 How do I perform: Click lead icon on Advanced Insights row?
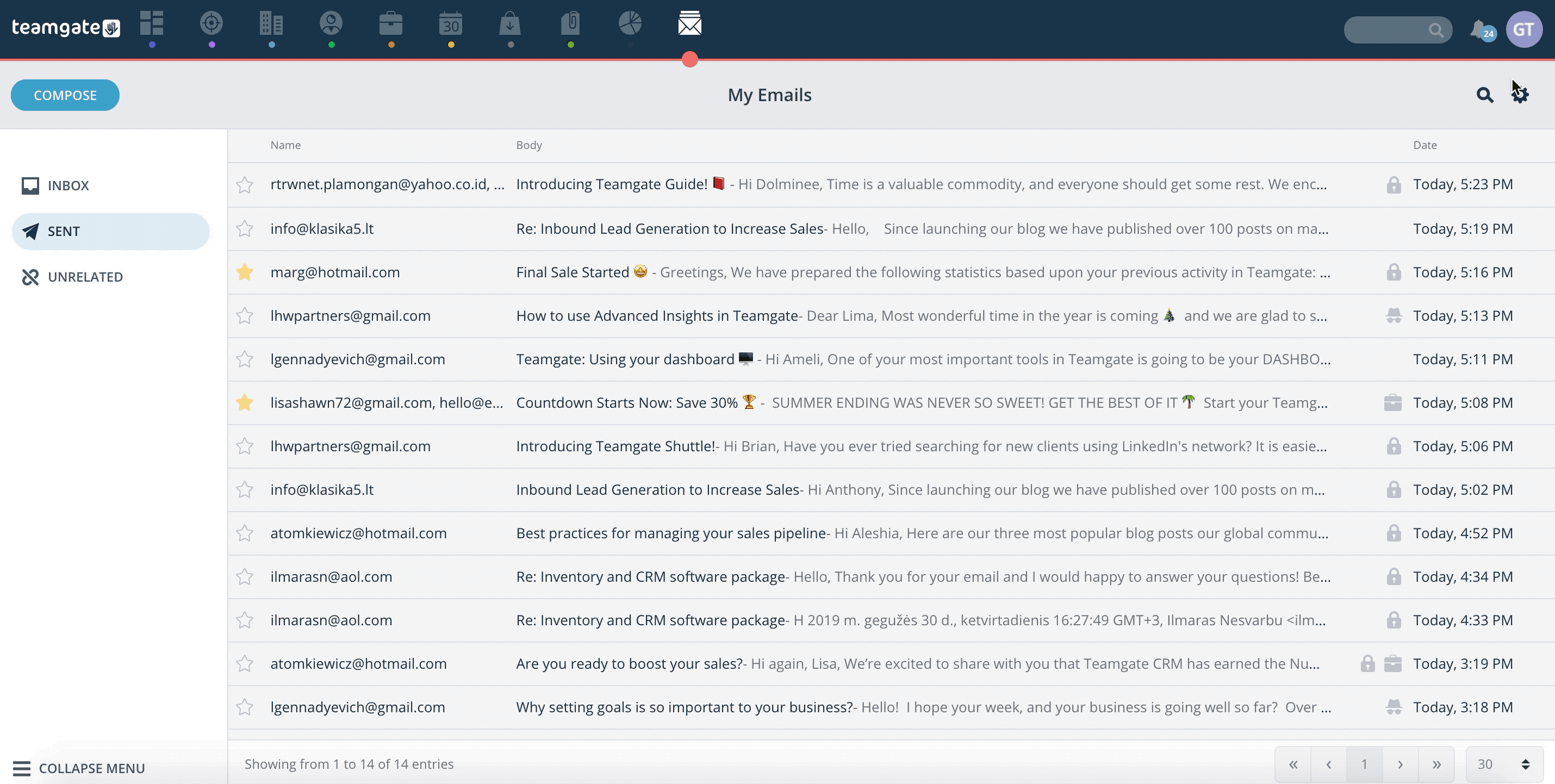click(x=1393, y=316)
